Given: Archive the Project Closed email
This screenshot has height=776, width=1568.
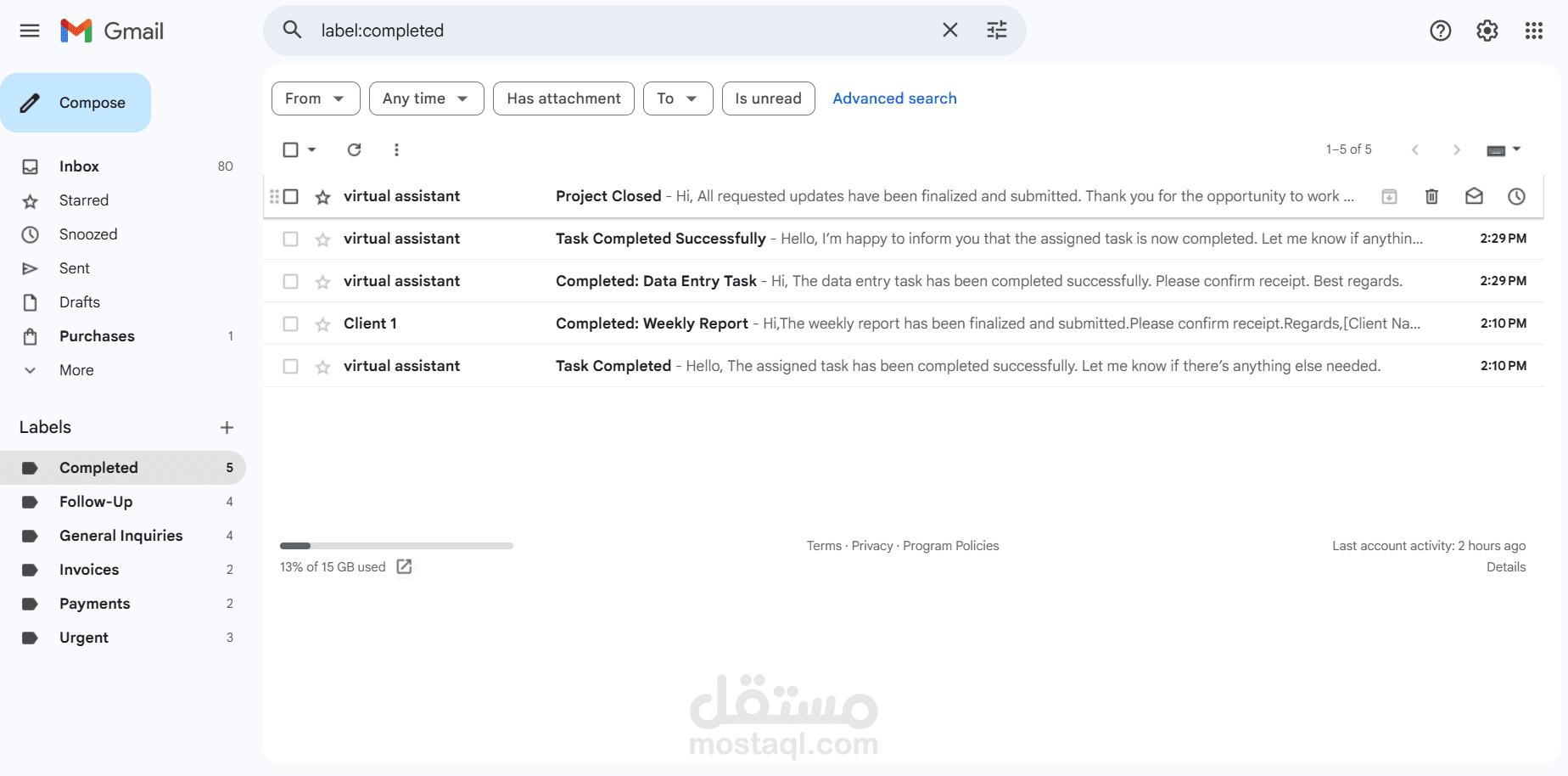Looking at the screenshot, I should point(1390,196).
